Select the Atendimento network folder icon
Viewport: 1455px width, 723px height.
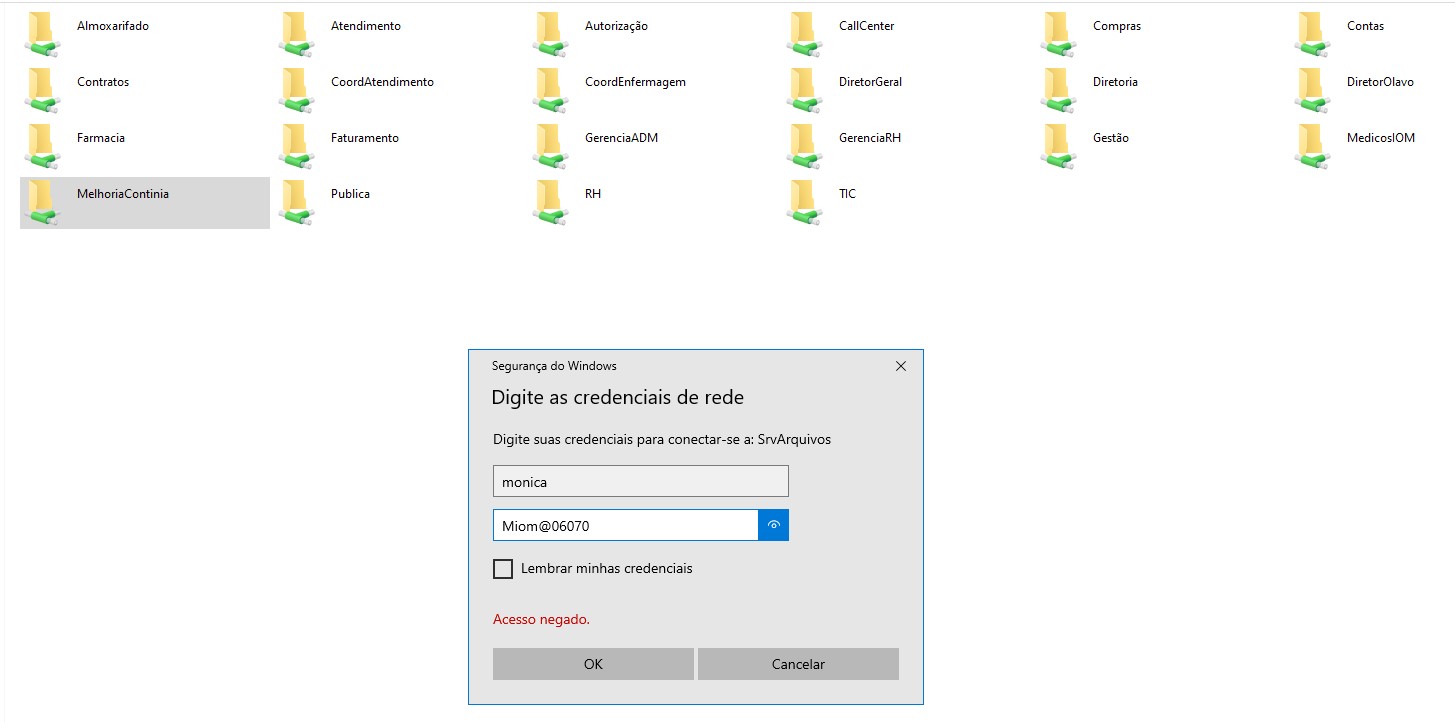click(297, 34)
